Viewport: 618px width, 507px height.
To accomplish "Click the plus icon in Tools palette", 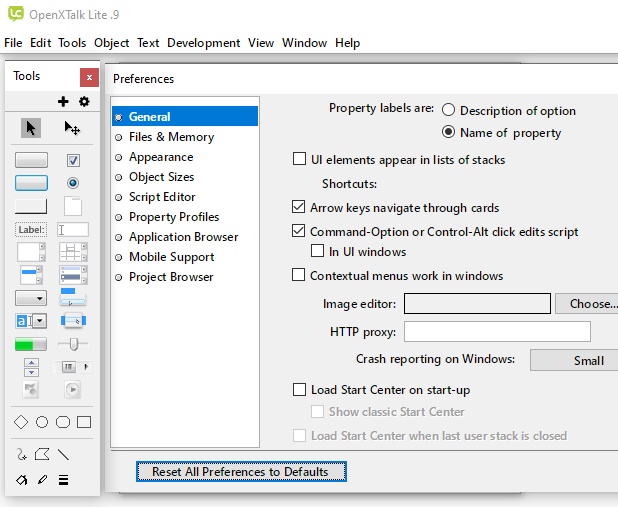I will 63,102.
